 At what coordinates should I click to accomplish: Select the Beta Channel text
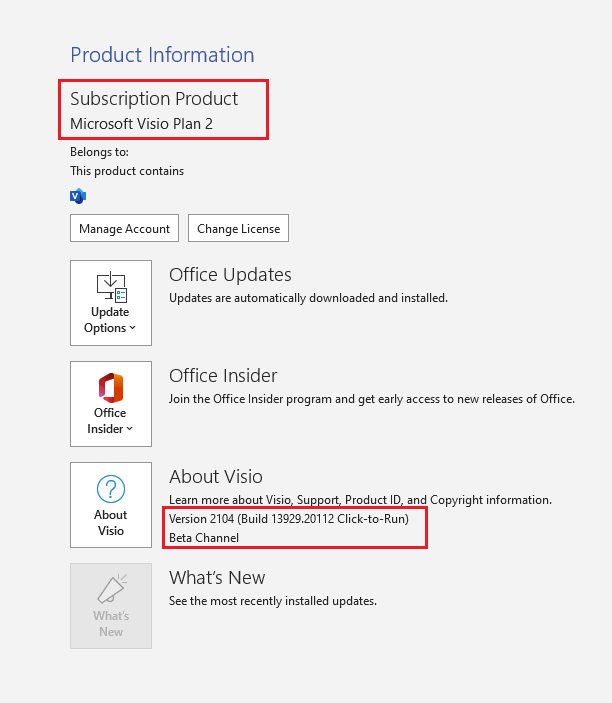[204, 538]
